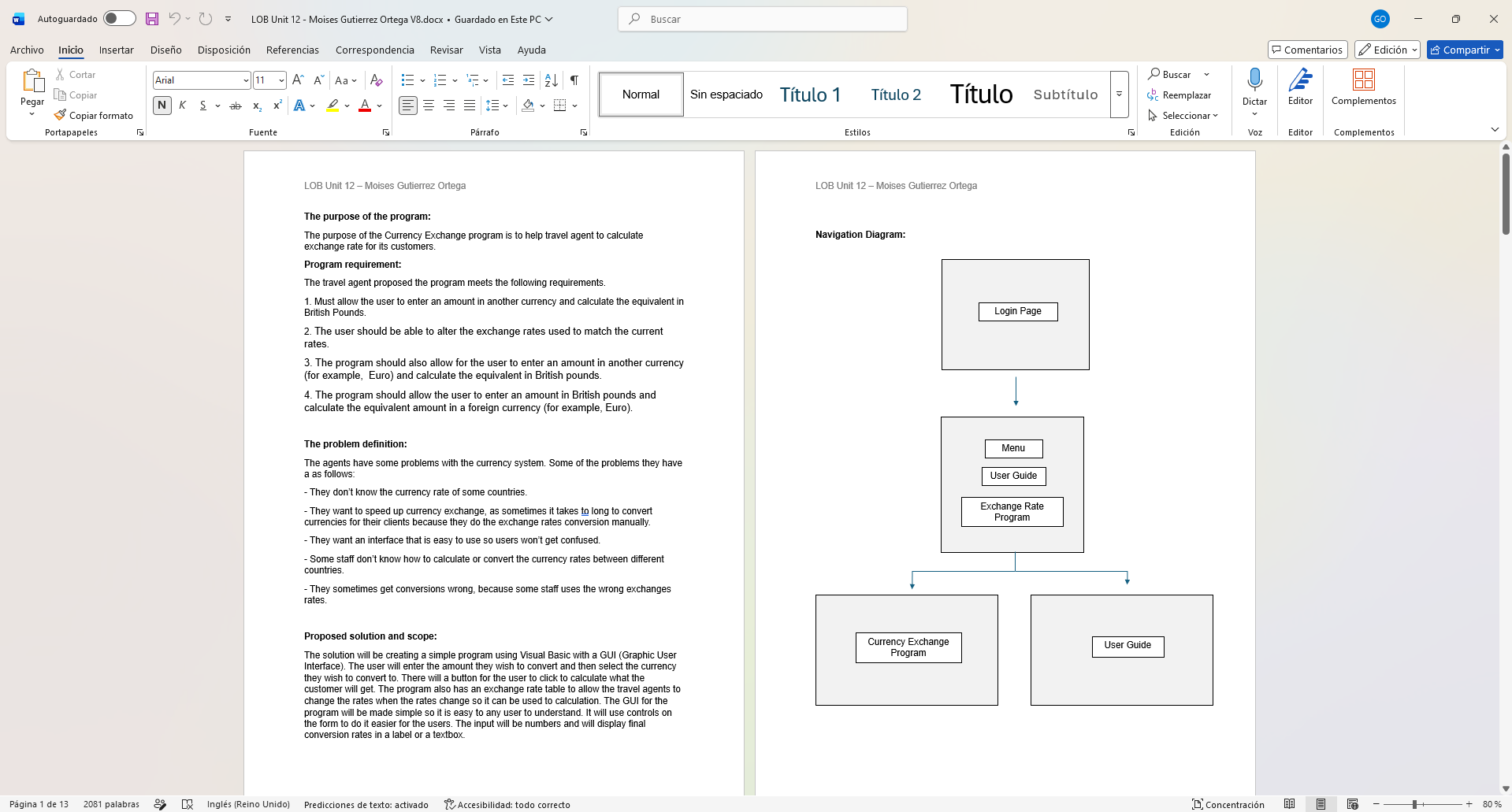Click the Paste (Pegar) clipboard icon
Image resolution: width=1512 pixels, height=812 pixels.
pyautogui.click(x=32, y=80)
